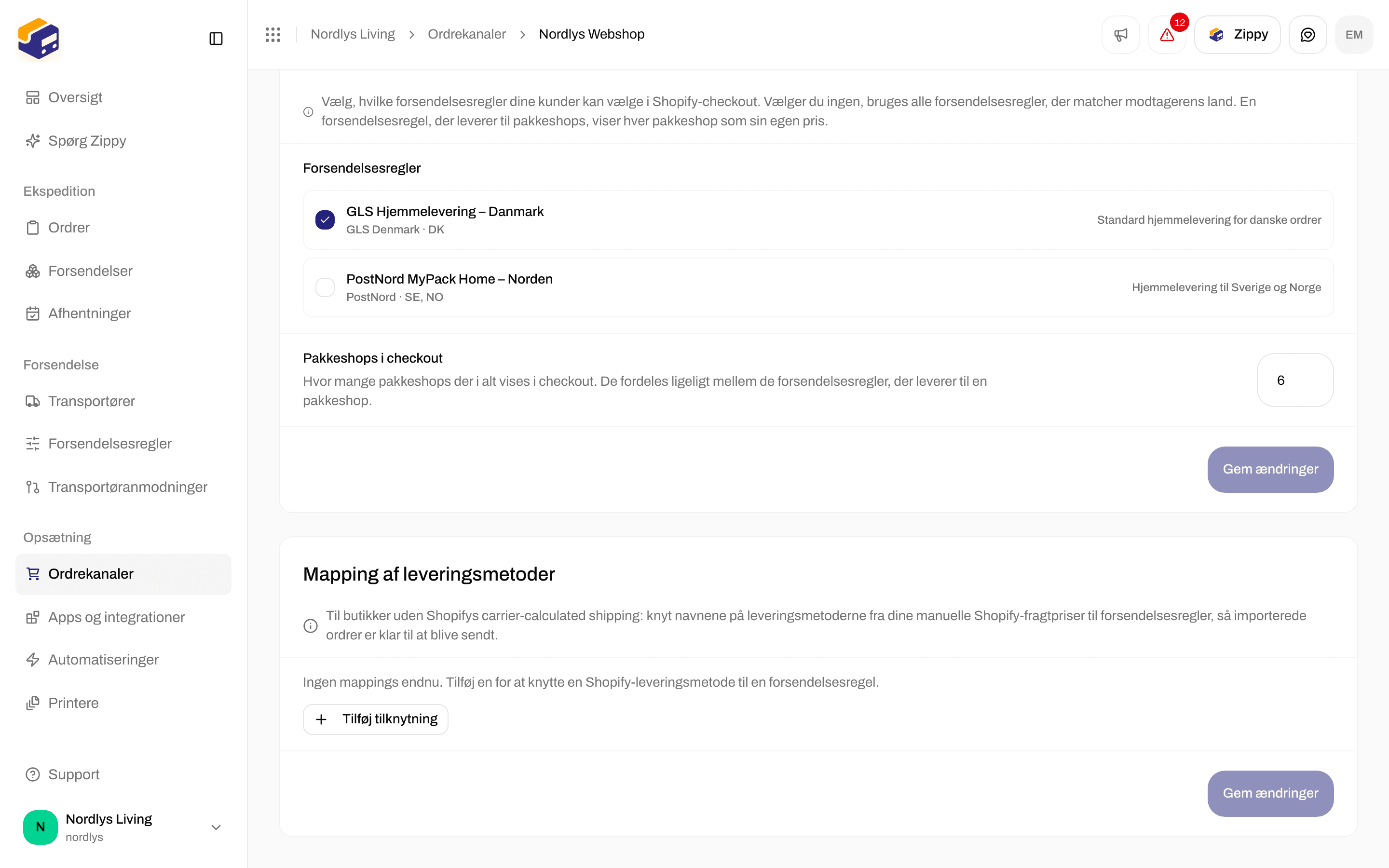Open Apps og integrationer in sidebar
The width and height of the screenshot is (1389, 868).
point(123,617)
